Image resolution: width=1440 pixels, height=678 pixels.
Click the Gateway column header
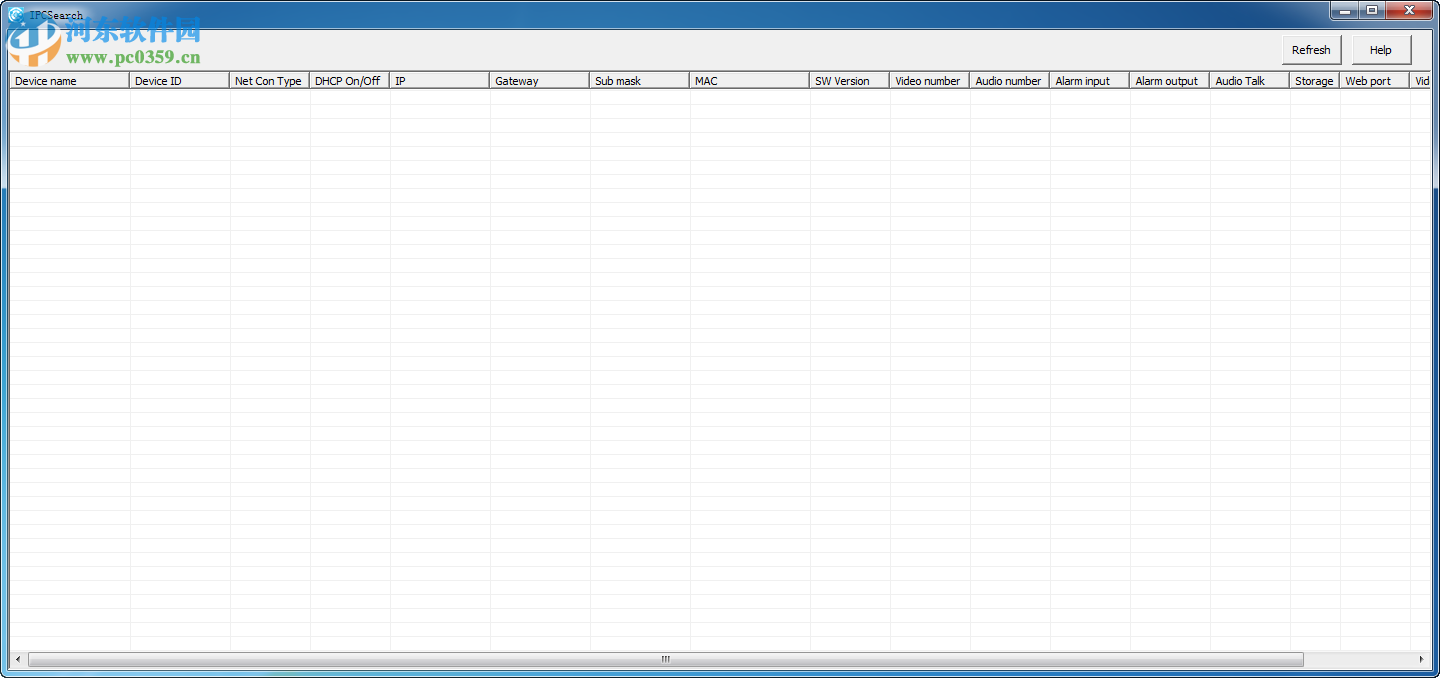pos(540,81)
